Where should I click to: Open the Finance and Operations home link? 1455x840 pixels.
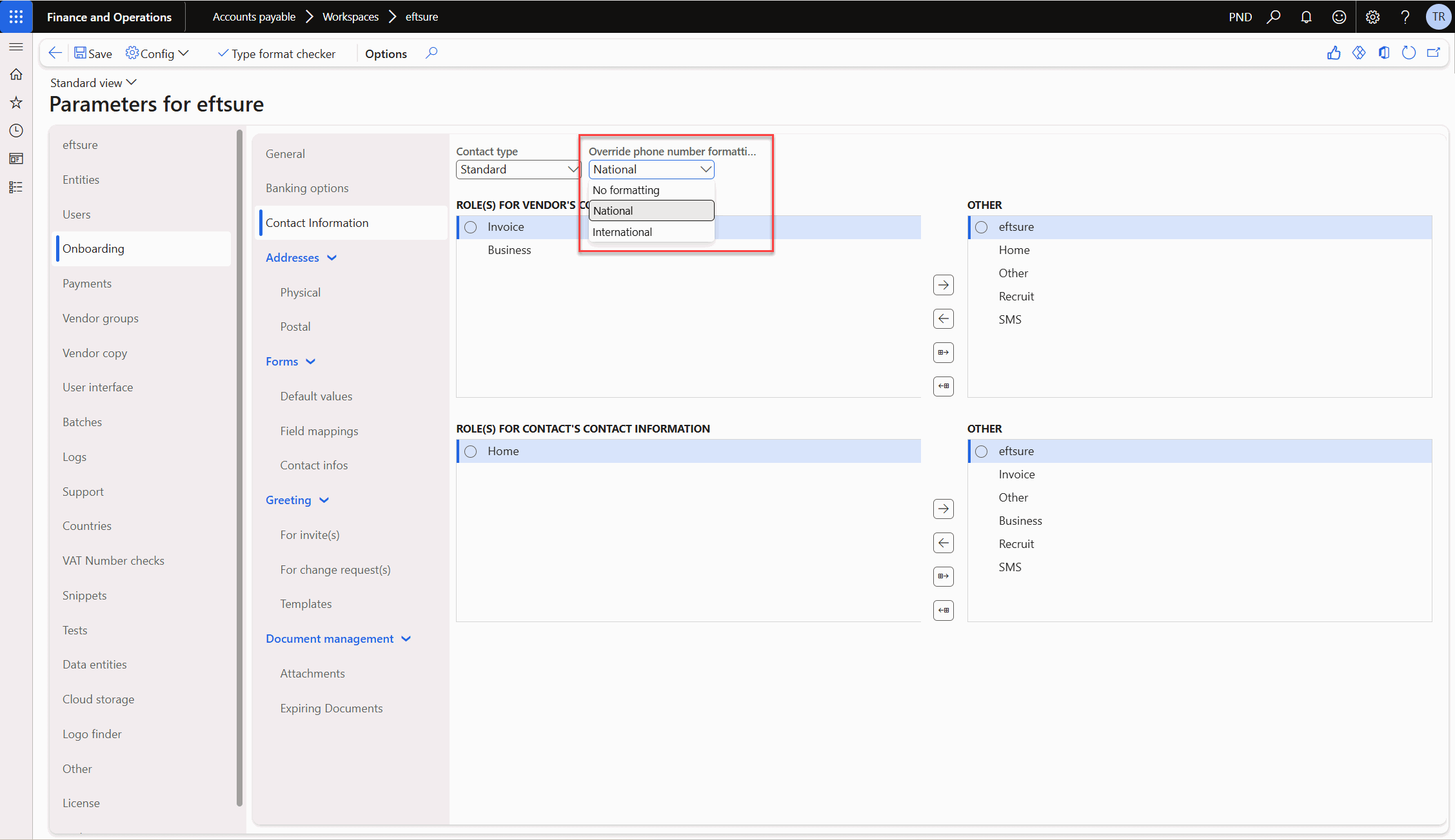109,17
